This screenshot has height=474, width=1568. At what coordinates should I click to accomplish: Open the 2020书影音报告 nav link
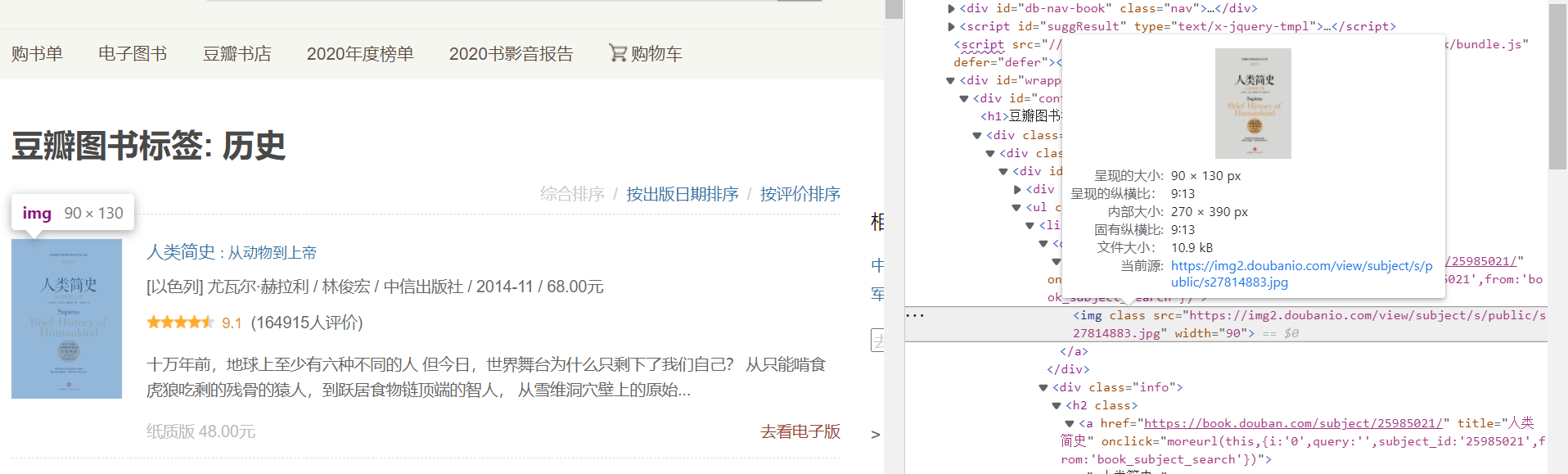[x=511, y=54]
